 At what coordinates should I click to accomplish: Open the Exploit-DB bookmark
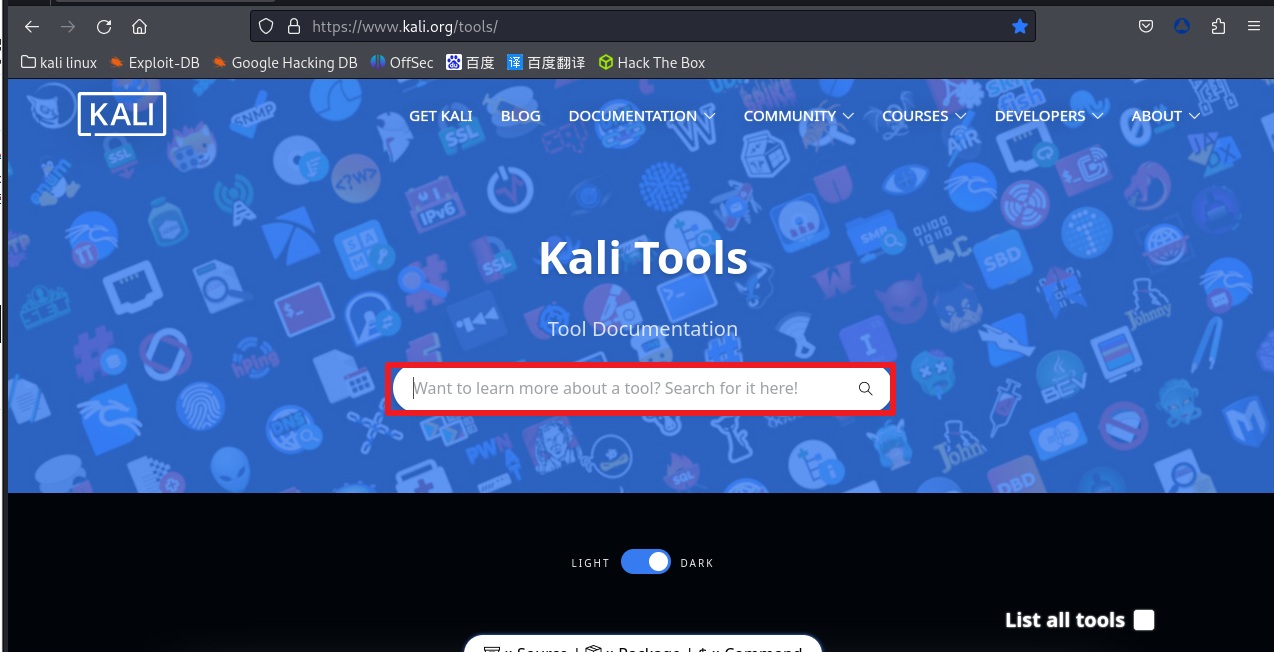[x=155, y=62]
